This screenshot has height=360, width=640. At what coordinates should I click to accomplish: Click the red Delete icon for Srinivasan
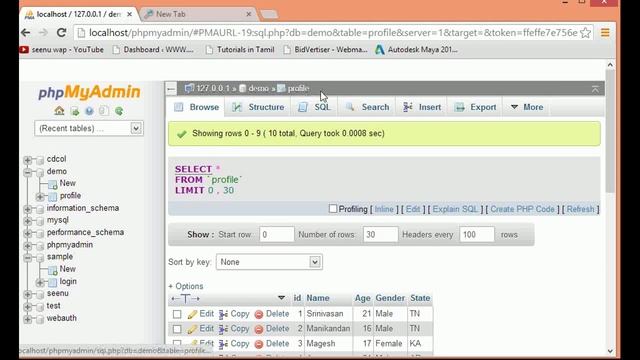tap(259, 314)
